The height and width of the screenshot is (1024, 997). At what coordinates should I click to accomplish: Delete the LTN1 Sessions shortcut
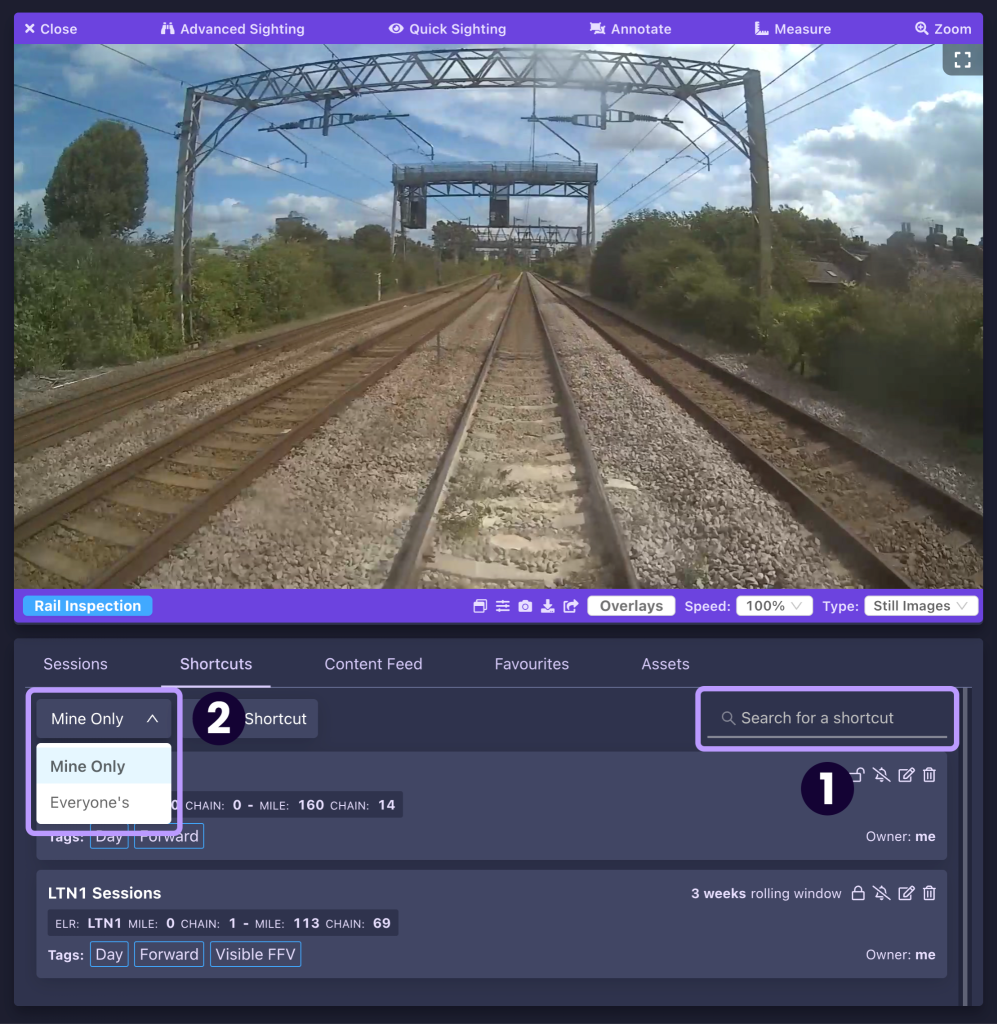[929, 893]
